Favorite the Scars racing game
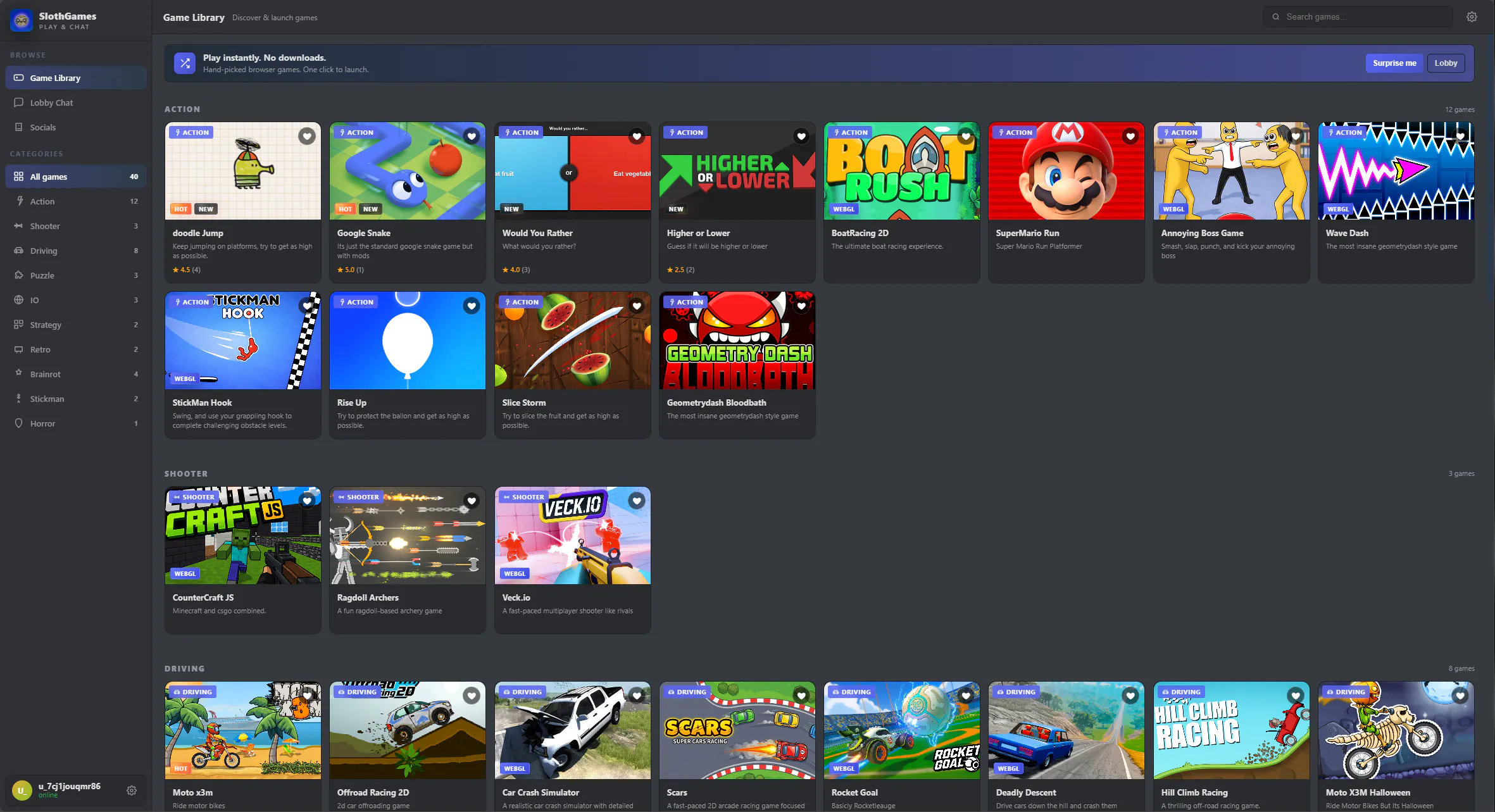 pos(801,696)
